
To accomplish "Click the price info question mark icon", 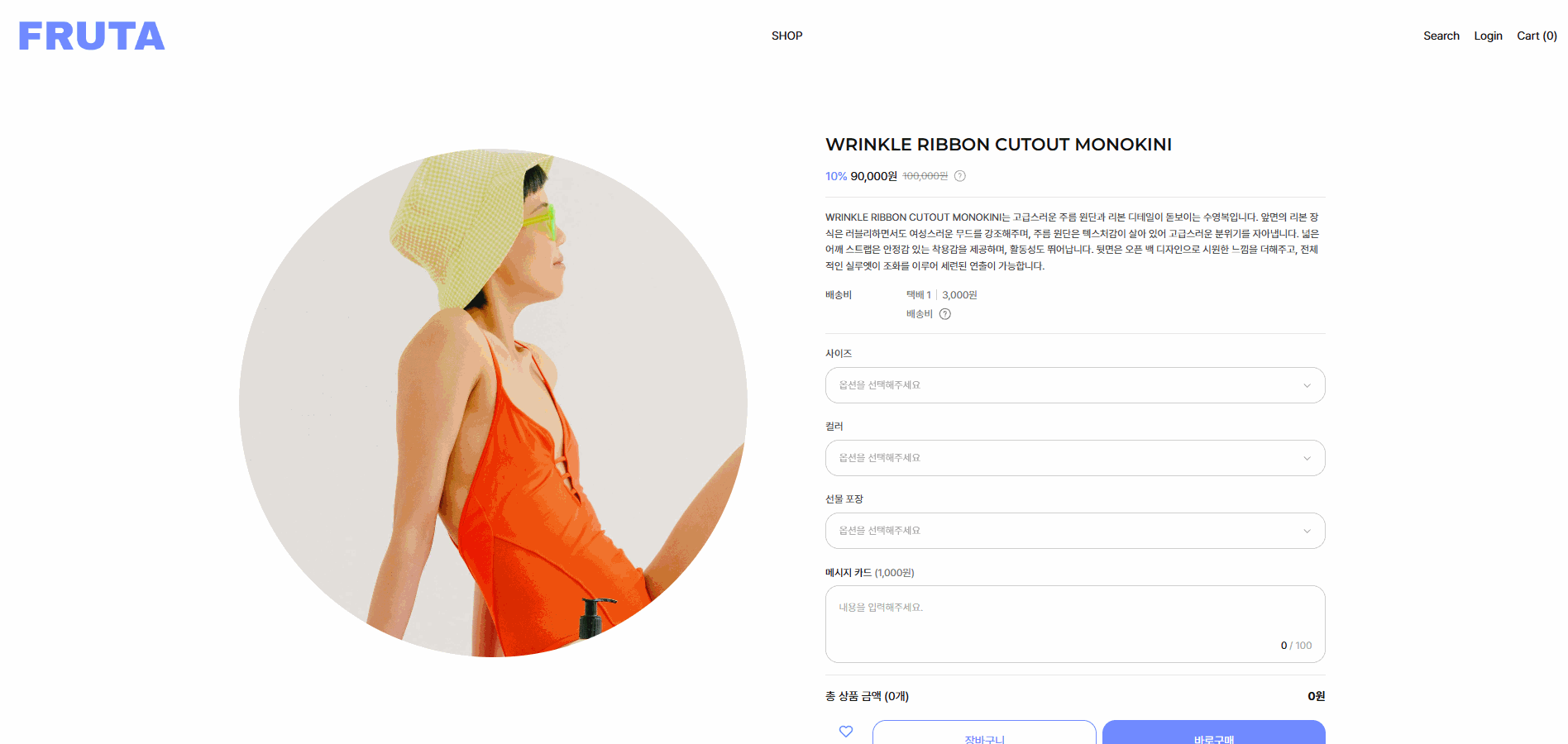I will pyautogui.click(x=960, y=176).
